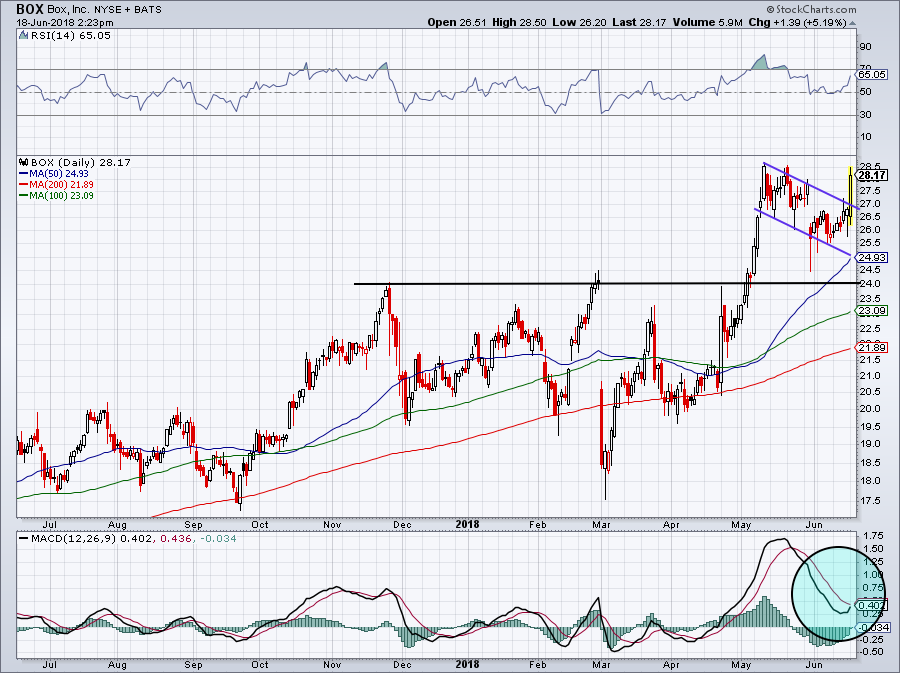900x673 pixels.
Task: Click the May label on price panel axis
Action: [742, 524]
